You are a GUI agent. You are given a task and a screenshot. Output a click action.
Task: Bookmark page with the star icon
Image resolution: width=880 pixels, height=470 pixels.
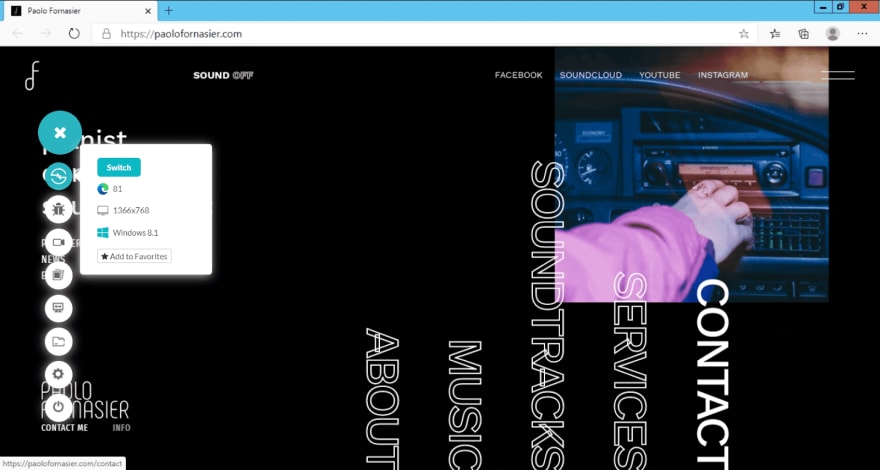coord(744,34)
